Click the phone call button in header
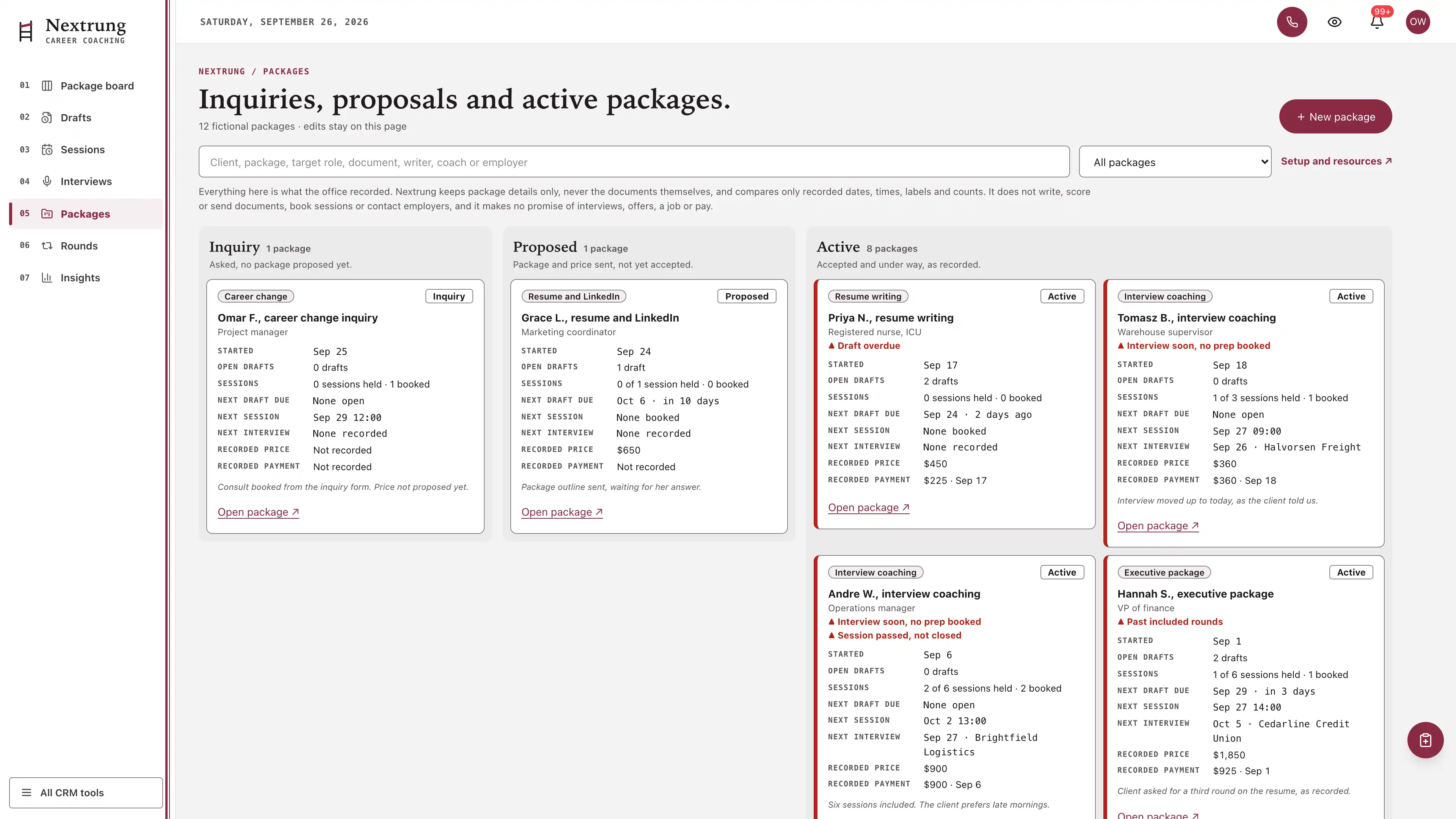This screenshot has width=1456, height=819. (1291, 22)
